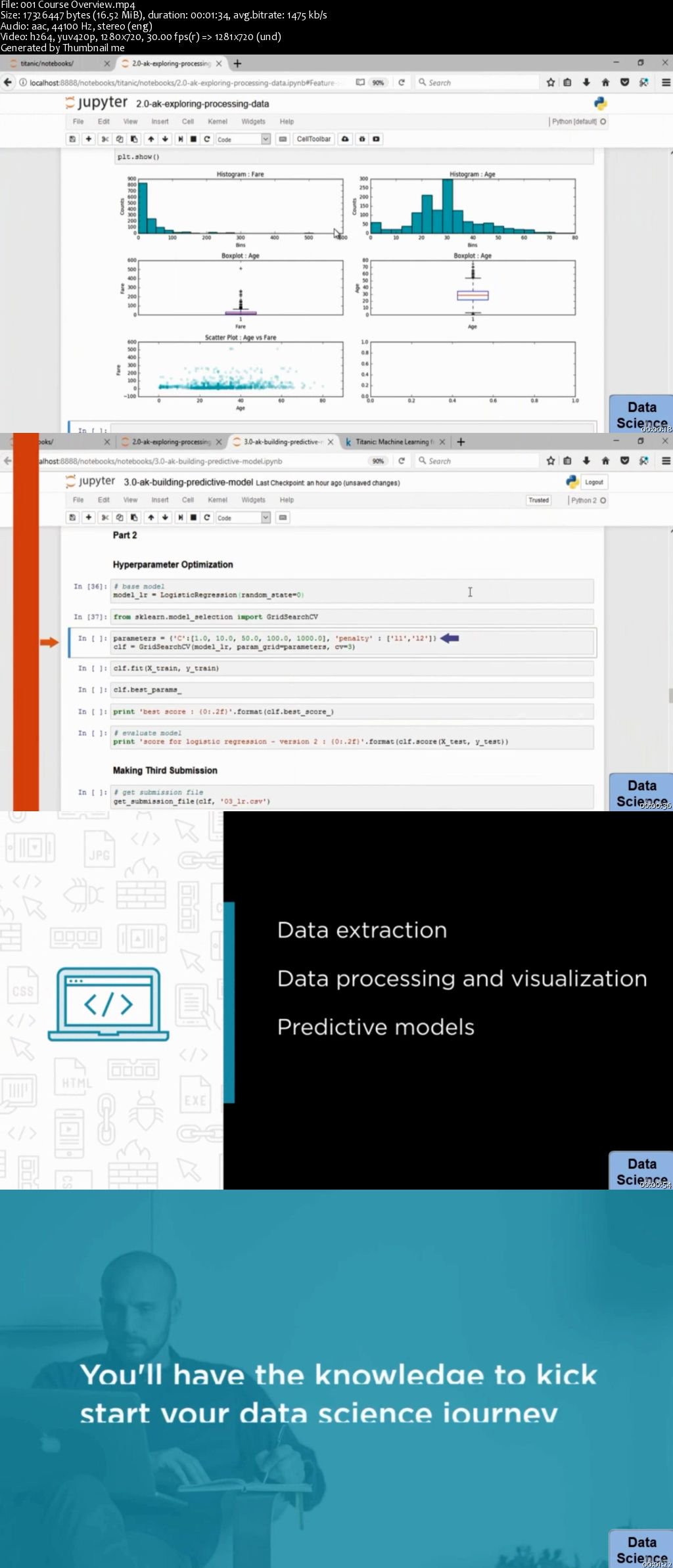The width and height of the screenshot is (673, 1568).
Task: Open the Edit menu in the 3.0-ak-building notebook
Action: tap(104, 500)
